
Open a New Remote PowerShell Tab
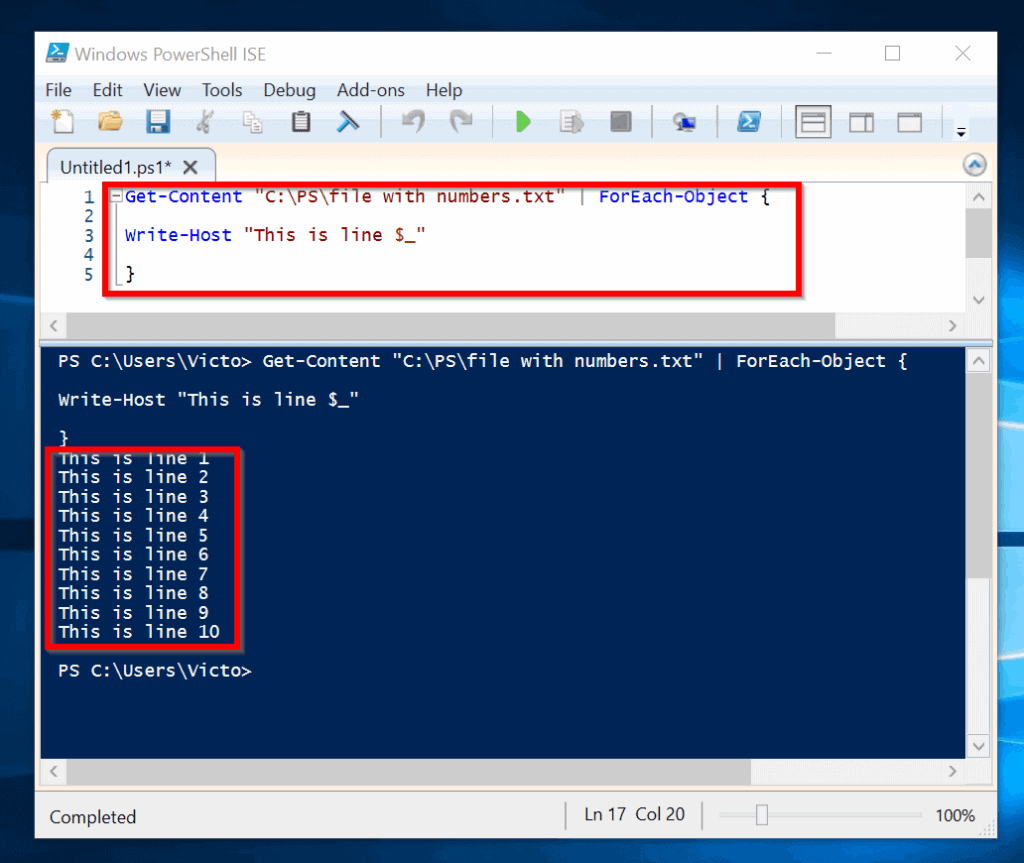point(684,121)
